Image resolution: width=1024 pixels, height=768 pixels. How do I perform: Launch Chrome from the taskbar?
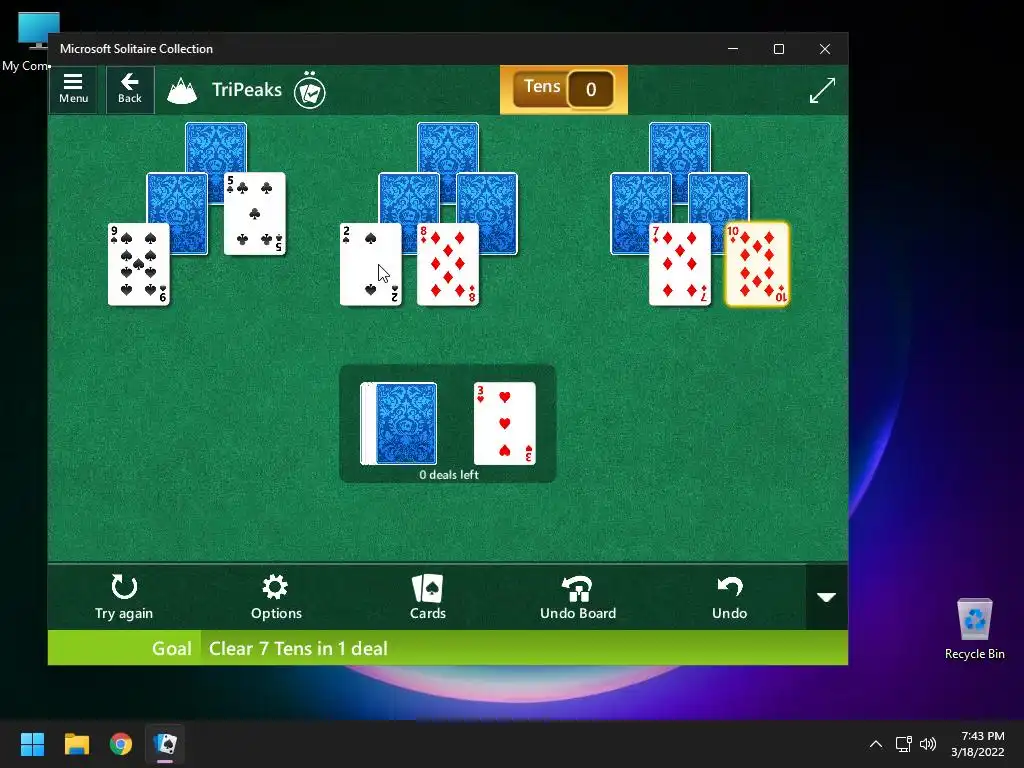click(121, 744)
